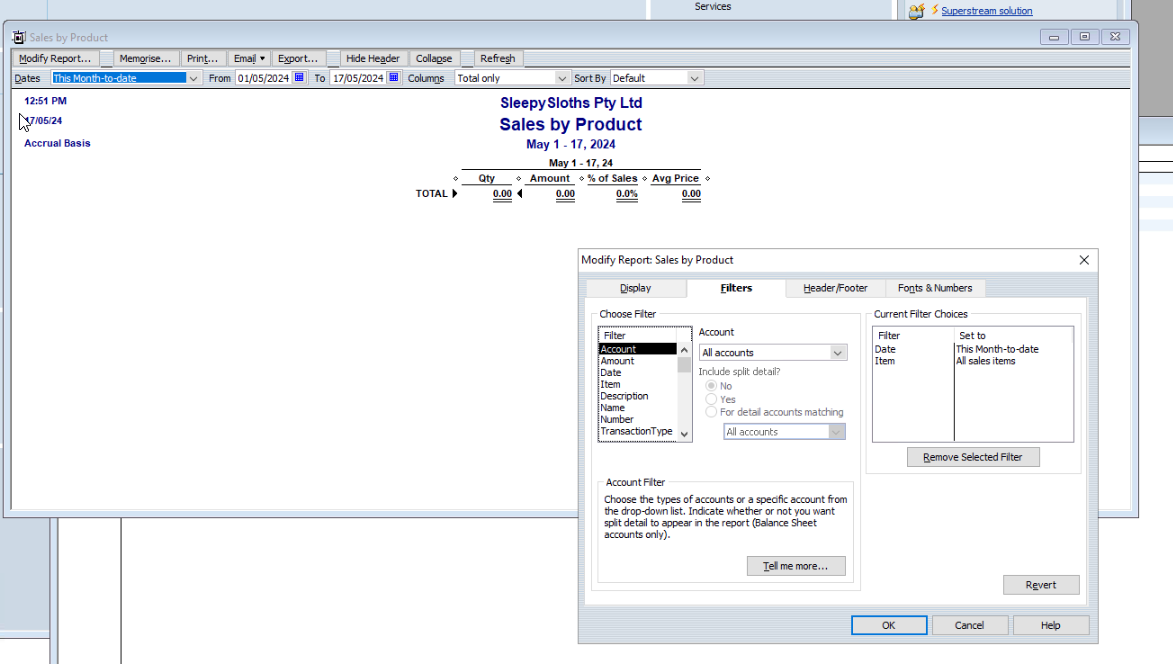Image resolution: width=1173 pixels, height=664 pixels.
Task: Select Name in the filter list
Action: coord(637,408)
